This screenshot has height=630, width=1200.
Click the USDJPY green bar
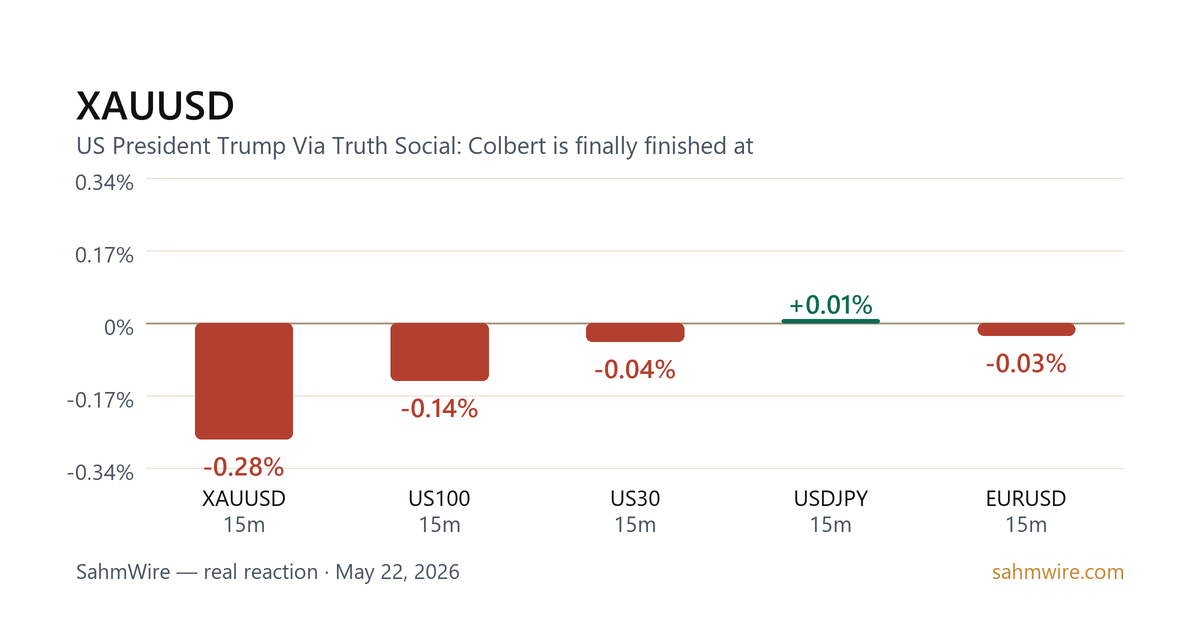click(831, 321)
